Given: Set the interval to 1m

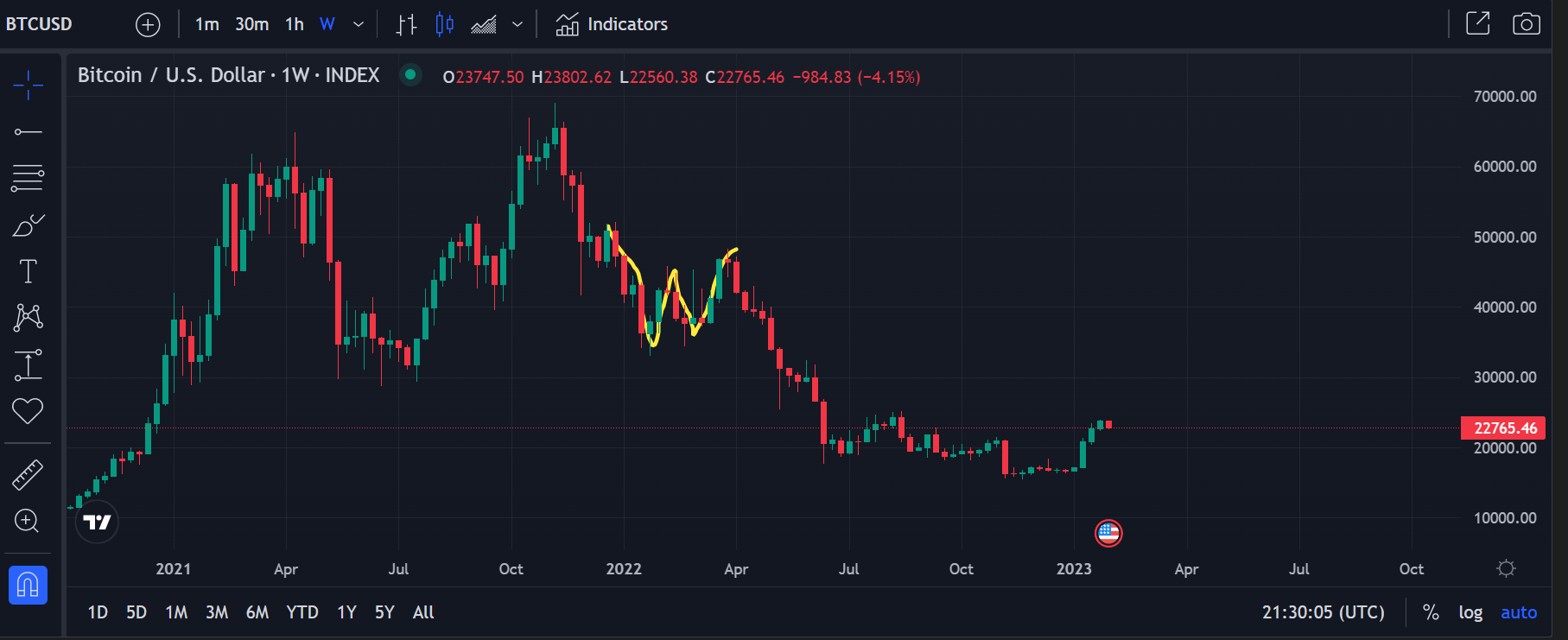Looking at the screenshot, I should tap(207, 24).
